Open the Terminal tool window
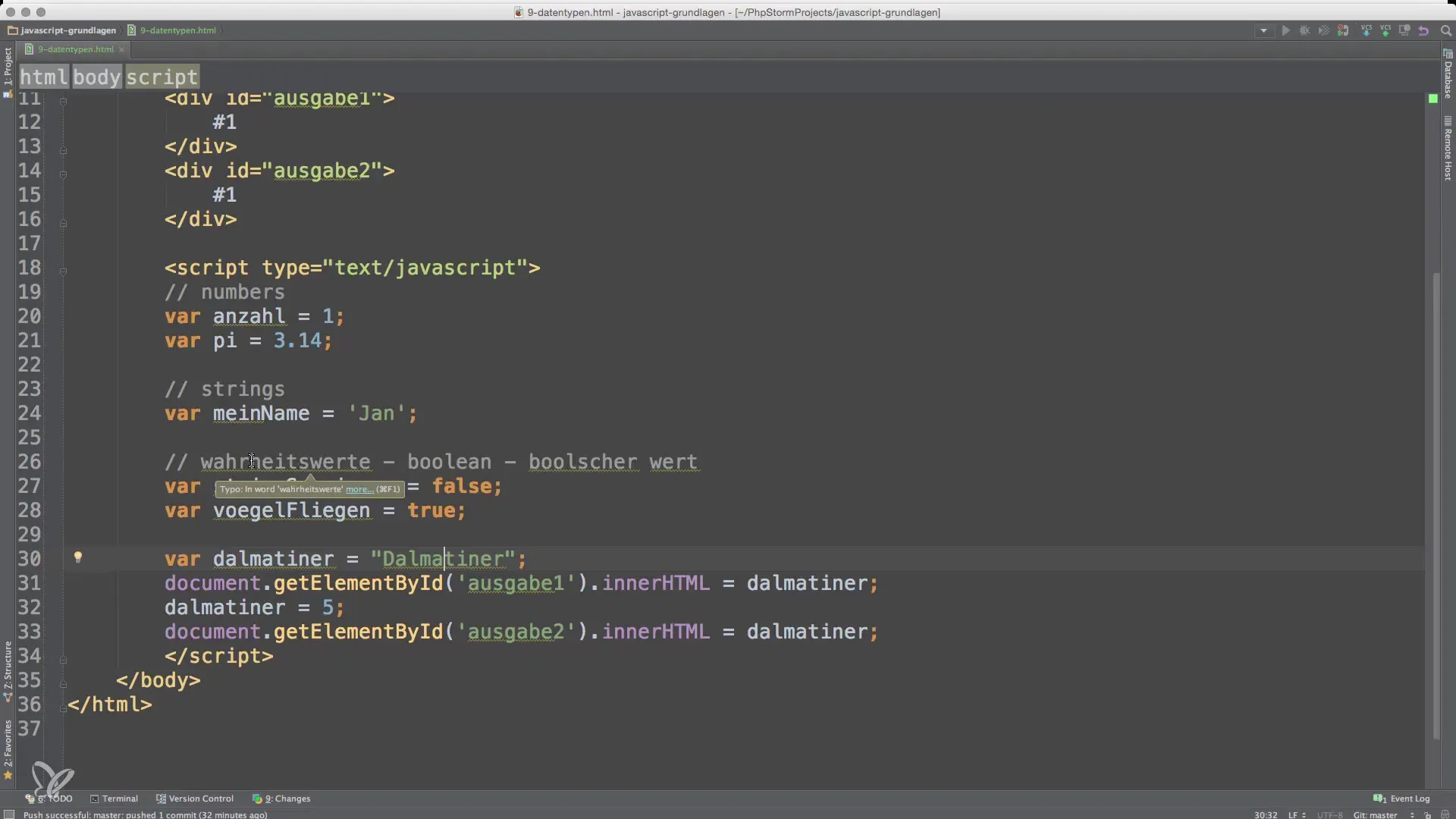1456x819 pixels. (114, 799)
